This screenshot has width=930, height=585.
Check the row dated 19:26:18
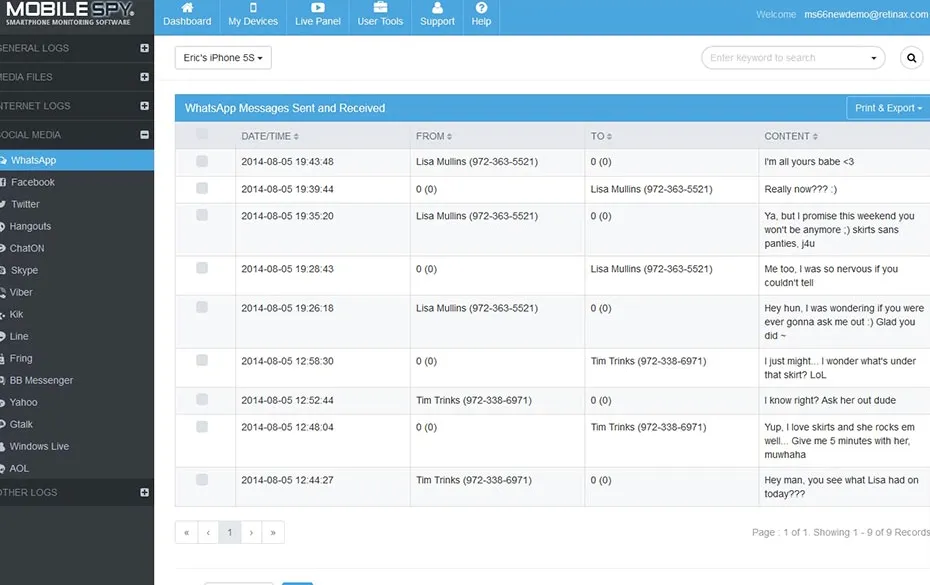point(202,307)
